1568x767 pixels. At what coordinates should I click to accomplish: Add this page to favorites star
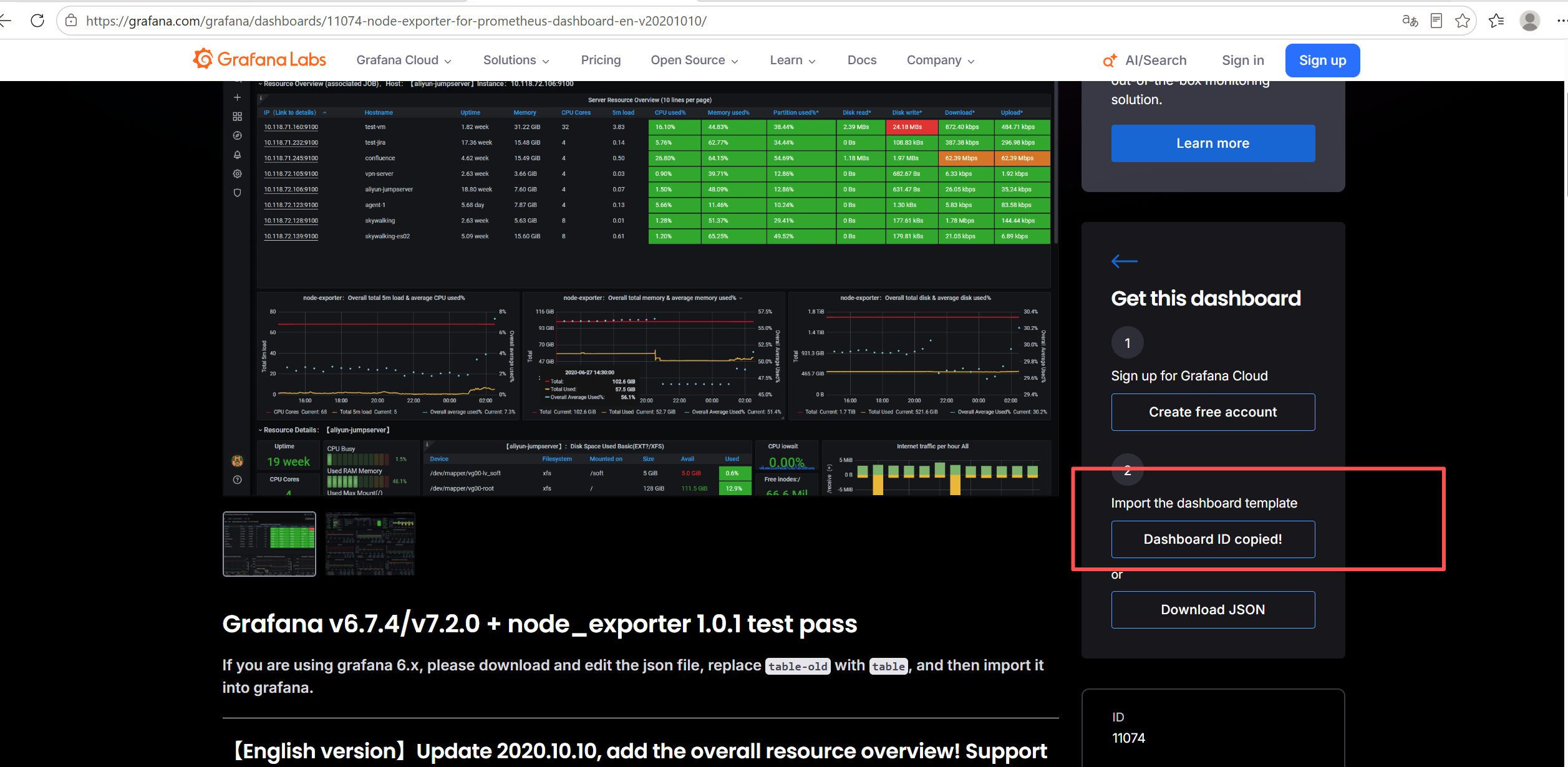[1462, 21]
